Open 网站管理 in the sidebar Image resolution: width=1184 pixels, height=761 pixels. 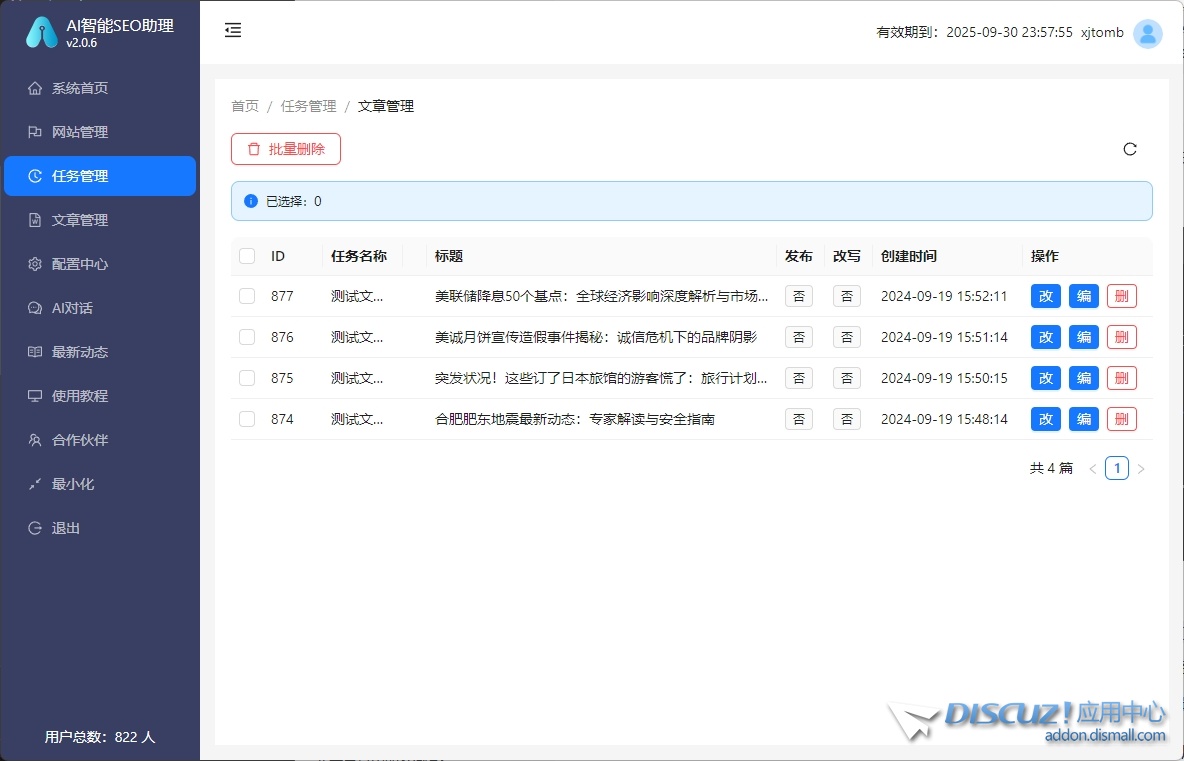80,132
